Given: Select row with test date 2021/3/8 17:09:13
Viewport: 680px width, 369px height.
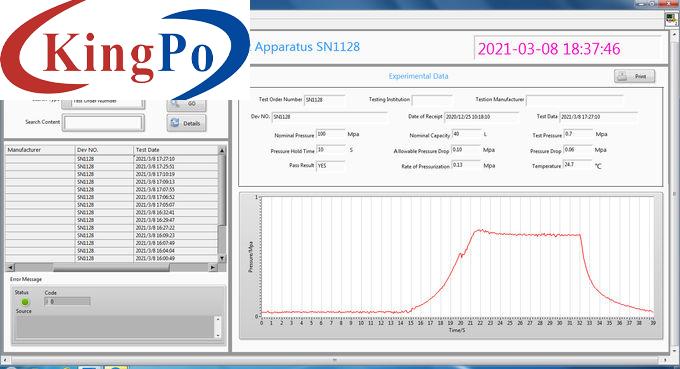Looking at the screenshot, I should click(x=111, y=182).
